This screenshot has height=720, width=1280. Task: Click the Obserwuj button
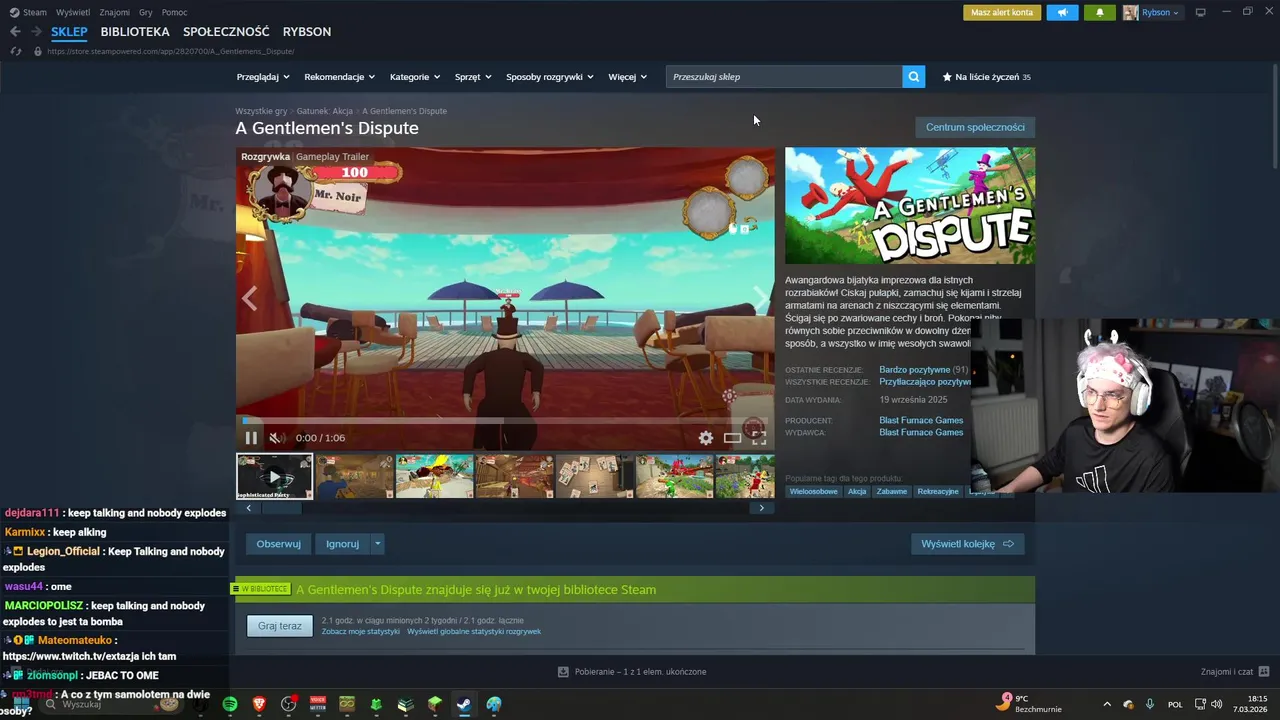279,544
